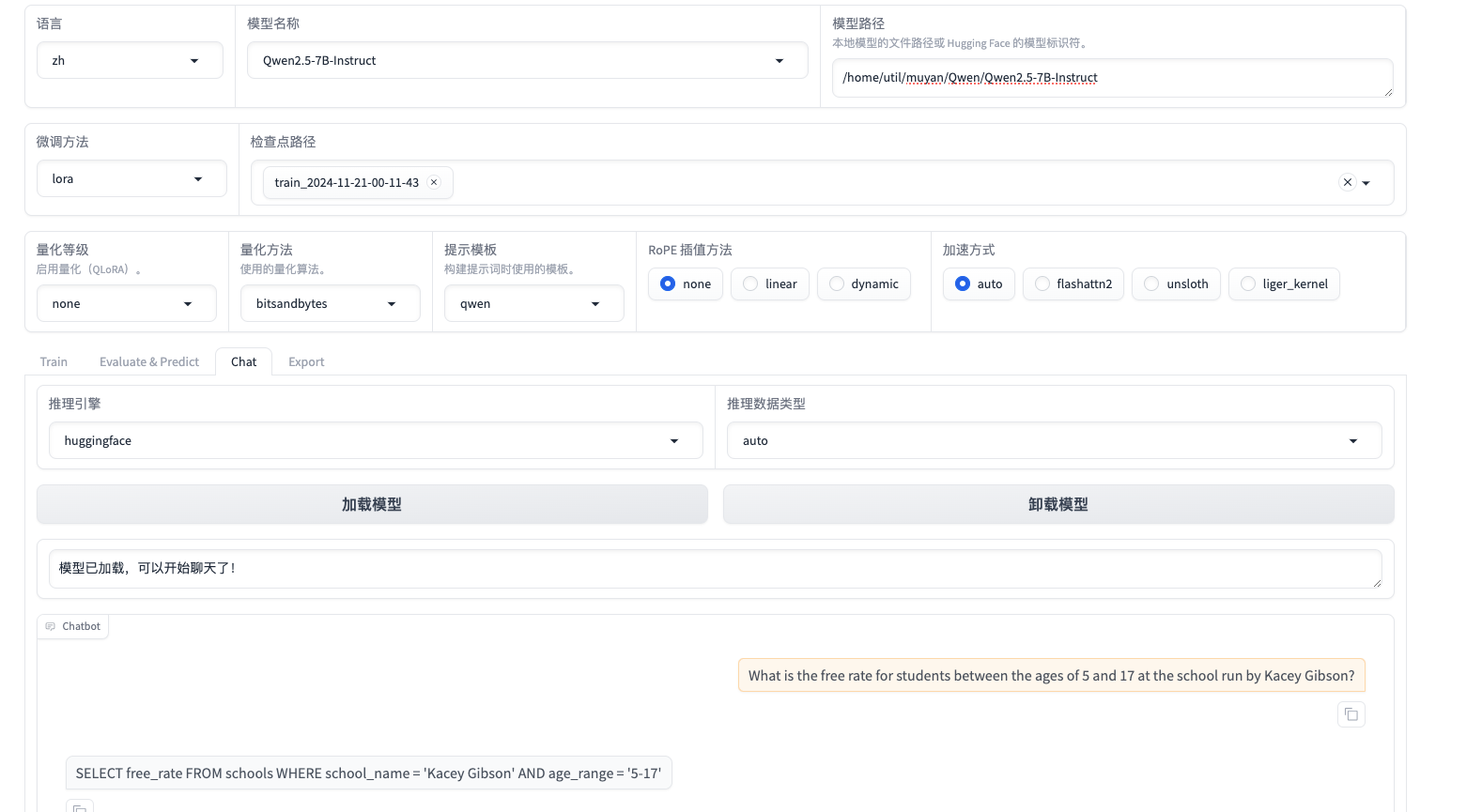Switch to the Train tab
The width and height of the screenshot is (1482, 812).
54,361
